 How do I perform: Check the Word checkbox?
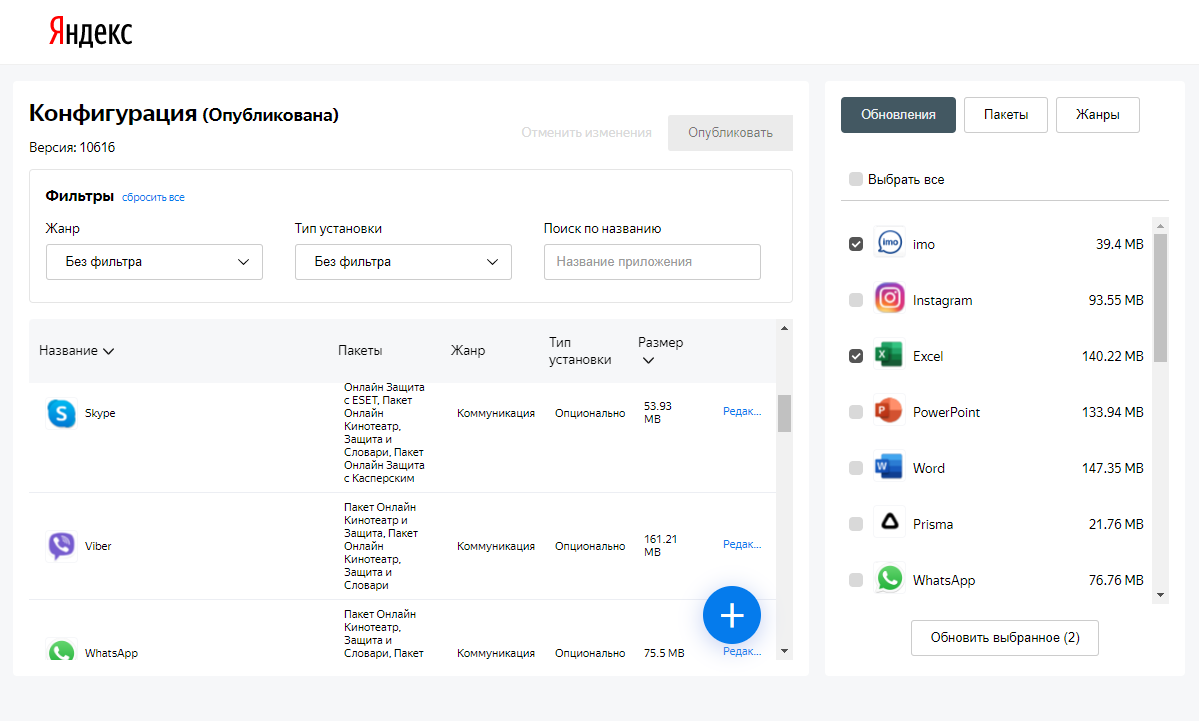tap(856, 468)
